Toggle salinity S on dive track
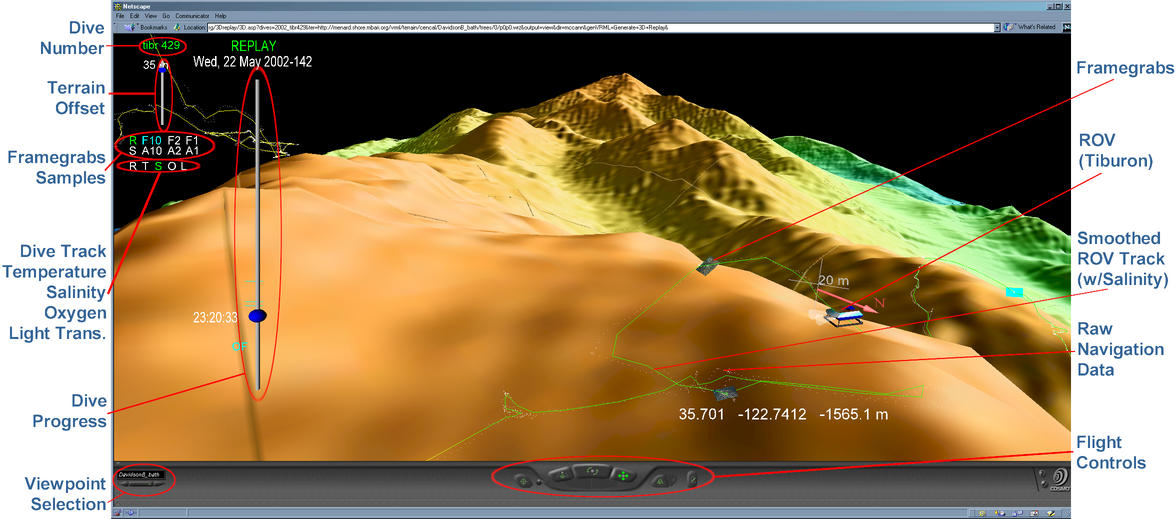Viewport: 1175px width, 519px height. [x=158, y=166]
